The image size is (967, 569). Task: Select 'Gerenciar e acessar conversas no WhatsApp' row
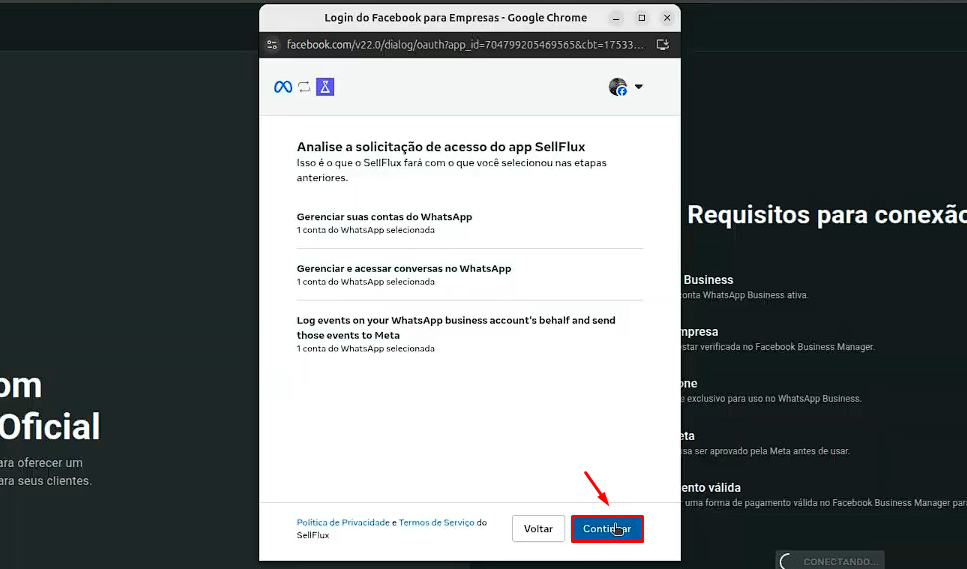tap(403, 269)
